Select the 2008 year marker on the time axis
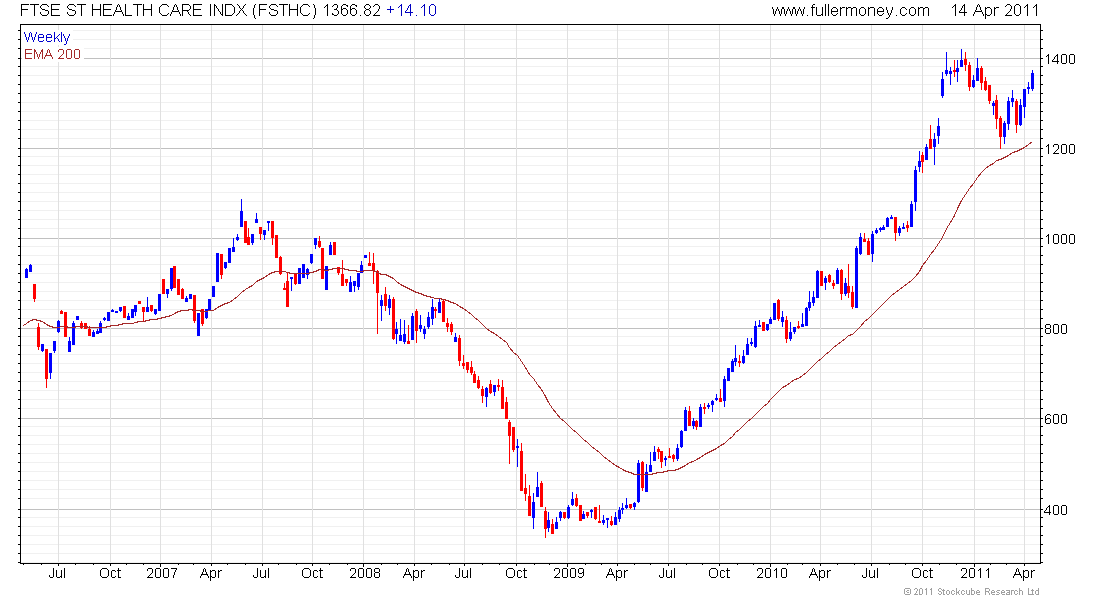The image size is (1100, 600). click(x=365, y=574)
